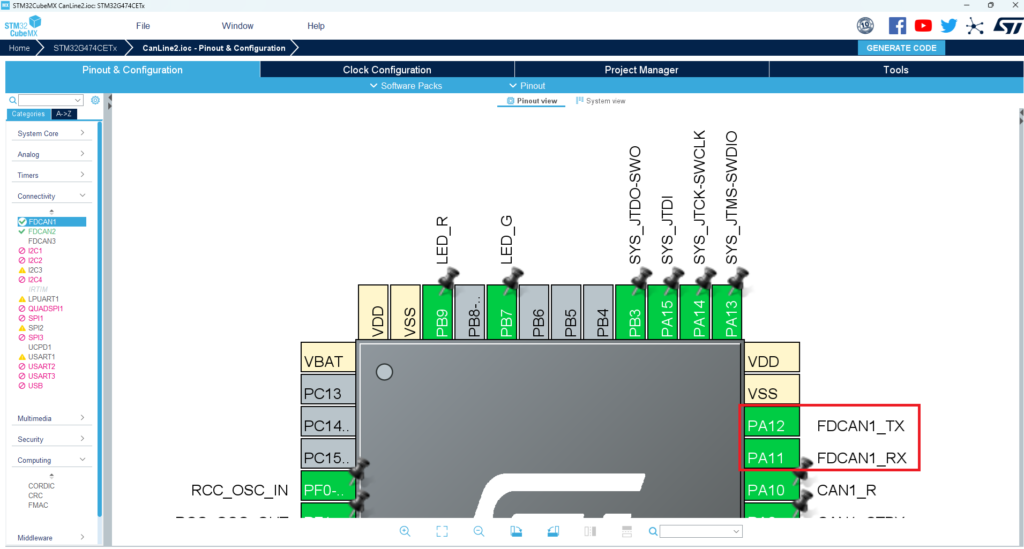Click the ST community network icon
This screenshot has height=549, width=1024.
[x=975, y=26]
